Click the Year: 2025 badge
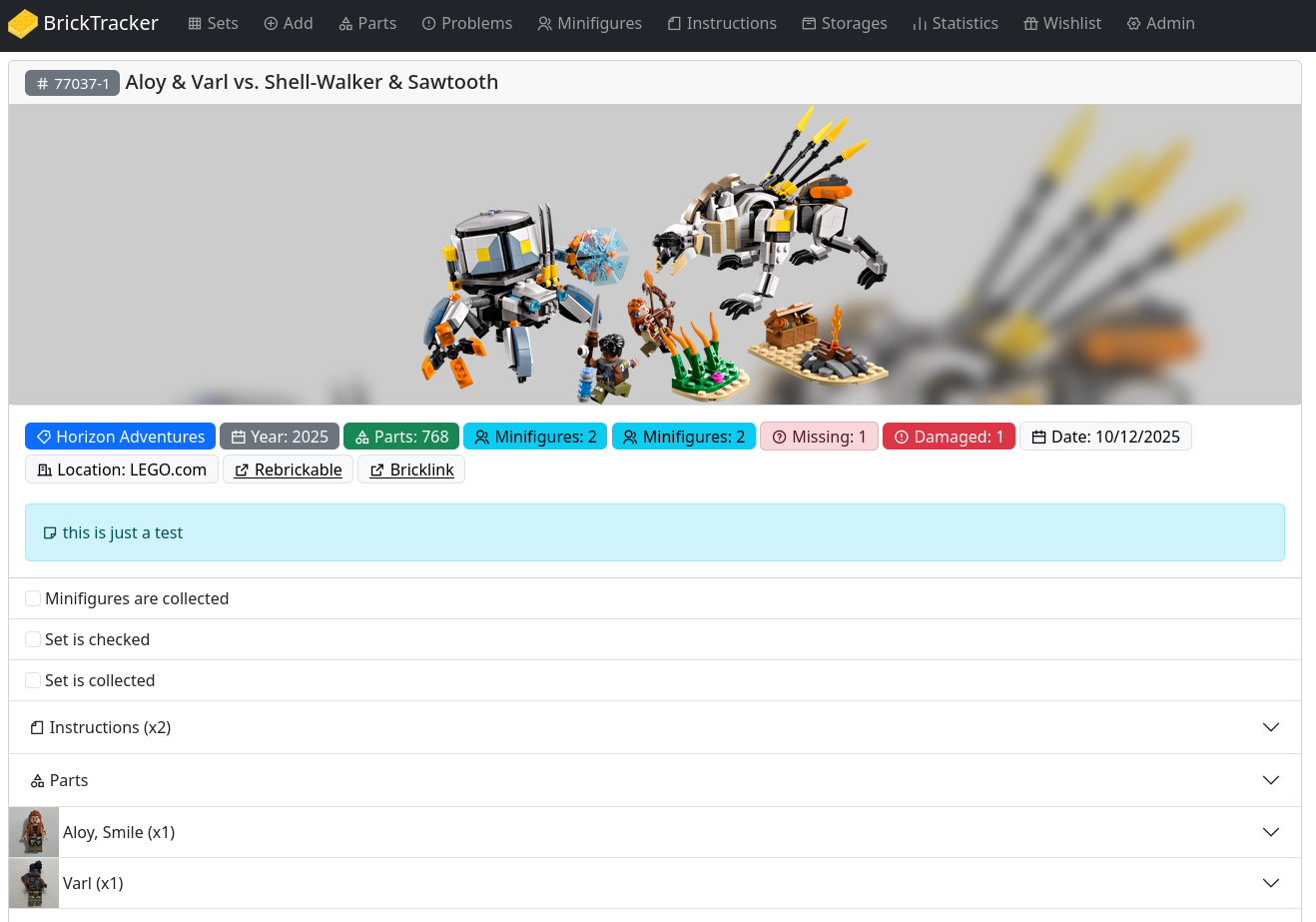Viewport: 1316px width, 922px height. pos(280,437)
